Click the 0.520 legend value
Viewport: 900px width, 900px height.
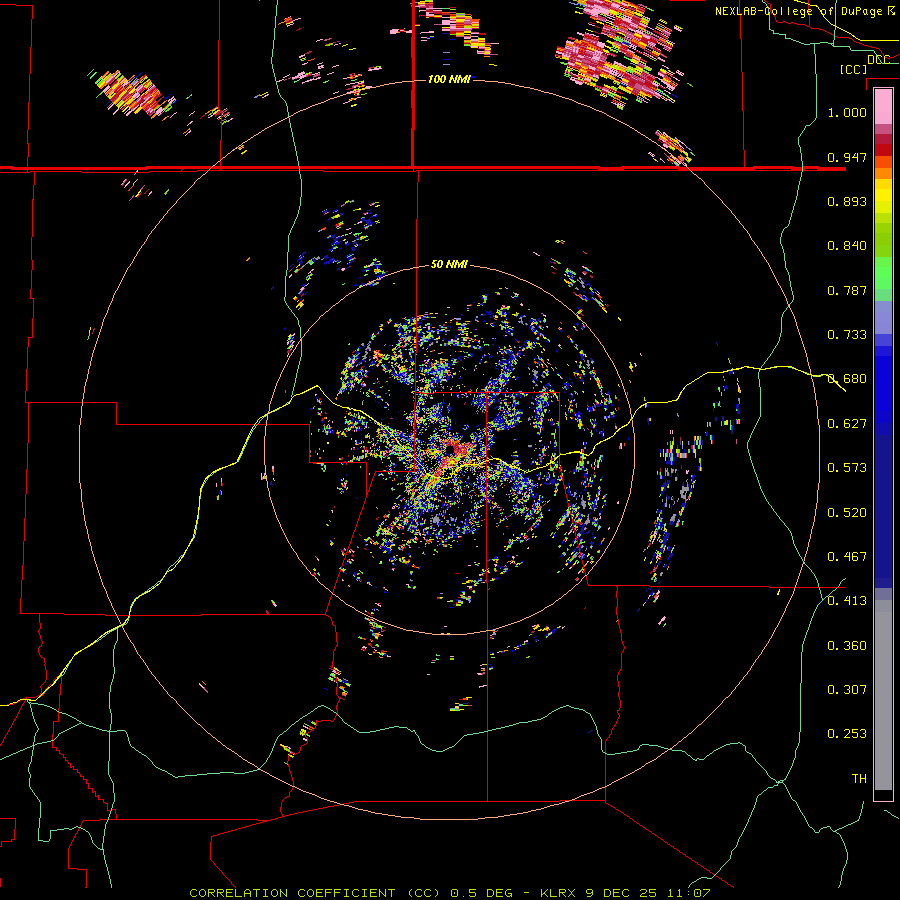(847, 513)
